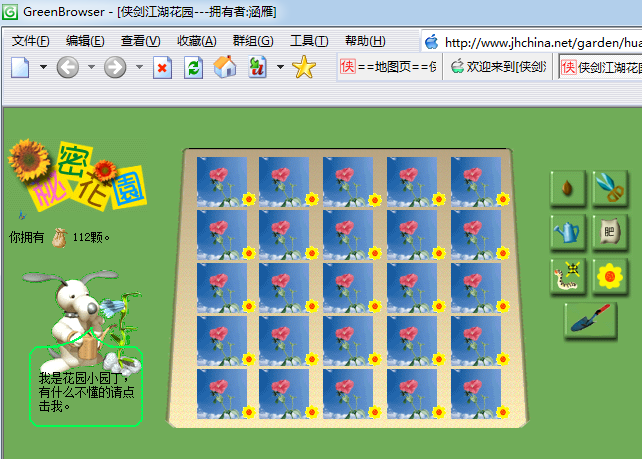Click the 秘密花园 sunflower logo
The height and width of the screenshot is (459, 642).
click(77, 176)
